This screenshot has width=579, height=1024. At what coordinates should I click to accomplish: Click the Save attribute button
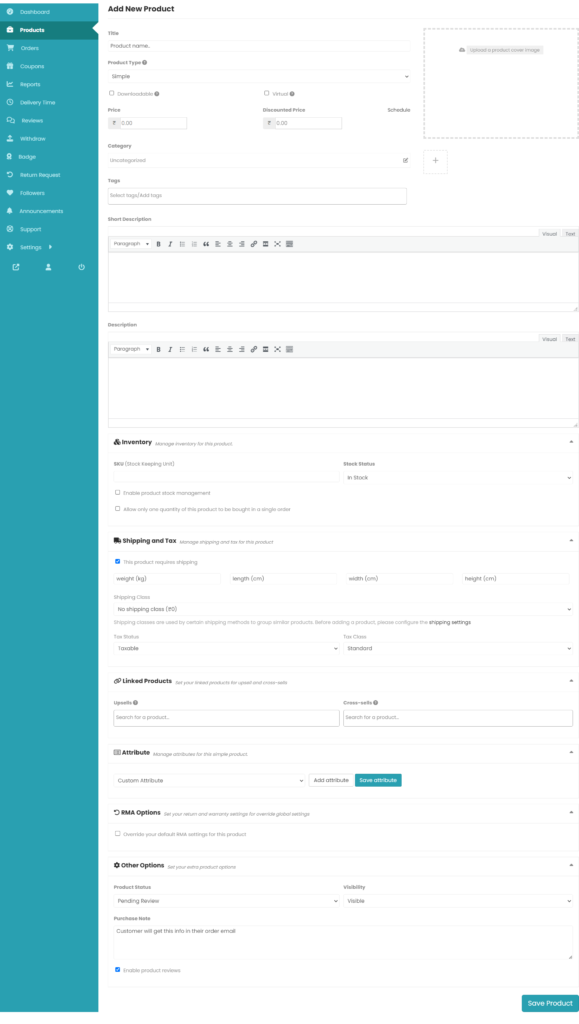click(378, 780)
